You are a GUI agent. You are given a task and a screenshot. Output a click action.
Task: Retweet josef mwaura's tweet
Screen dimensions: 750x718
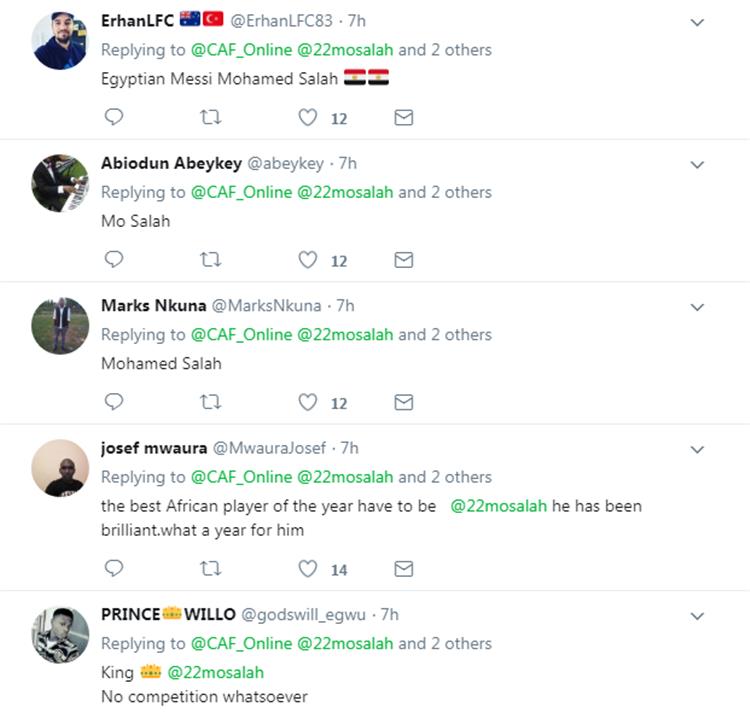[x=210, y=569]
